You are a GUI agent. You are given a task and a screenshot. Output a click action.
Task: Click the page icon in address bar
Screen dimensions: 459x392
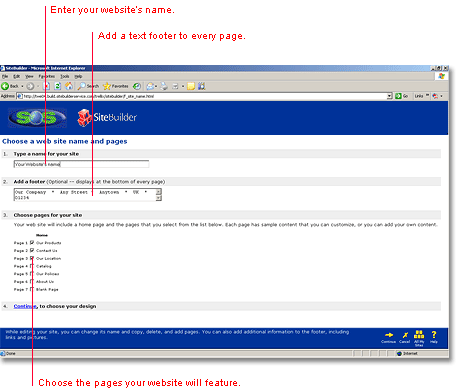click(x=20, y=96)
